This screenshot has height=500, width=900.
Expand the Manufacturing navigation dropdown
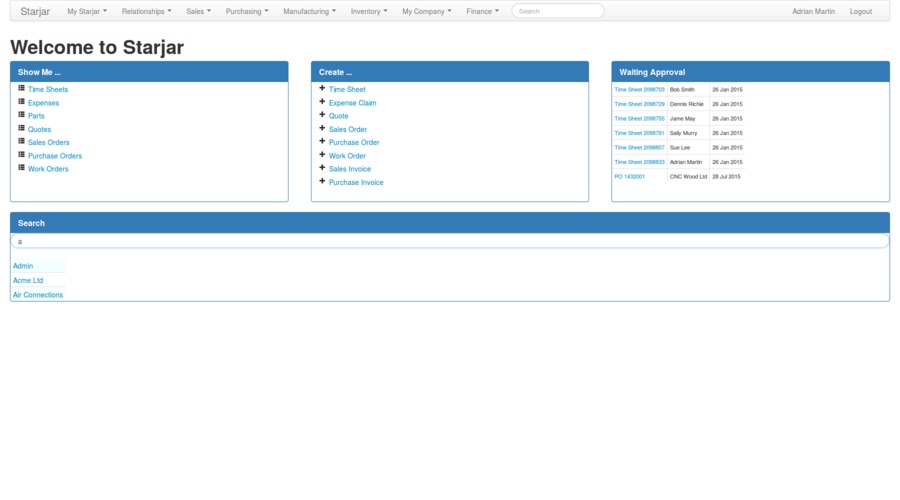pyautogui.click(x=309, y=11)
